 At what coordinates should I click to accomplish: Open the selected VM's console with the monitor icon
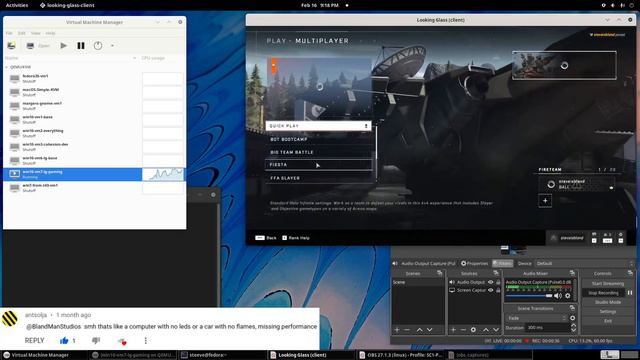[x=30, y=46]
